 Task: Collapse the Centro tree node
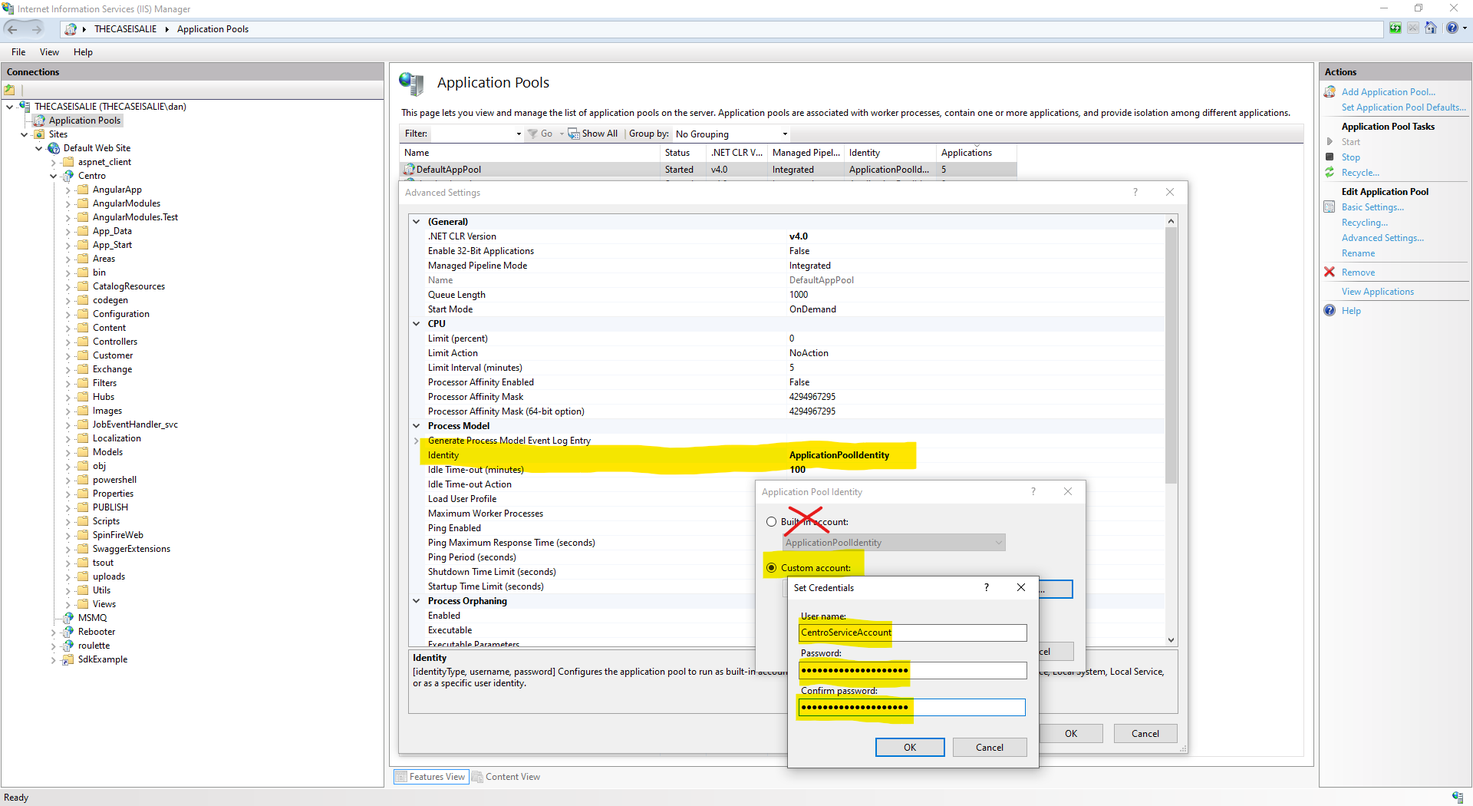tap(54, 176)
